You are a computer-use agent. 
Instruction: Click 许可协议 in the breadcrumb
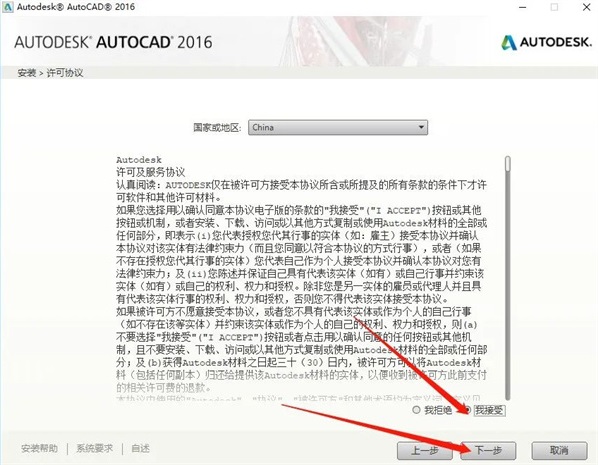[65, 72]
